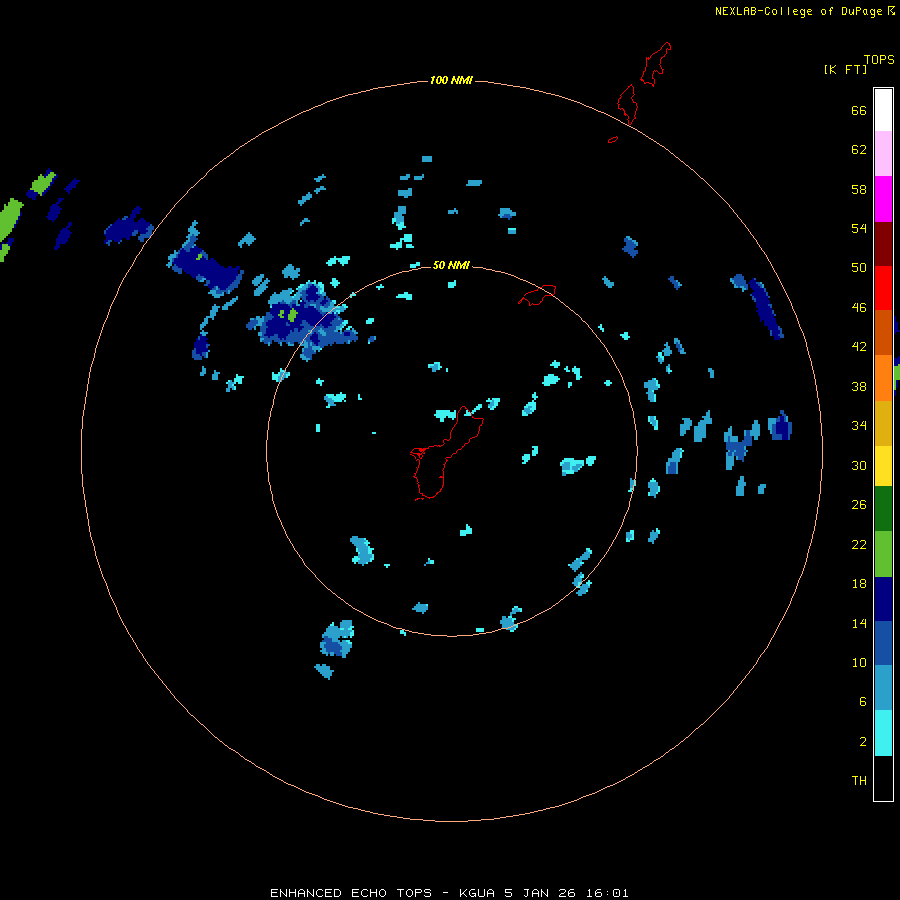The width and height of the screenshot is (900, 900).
Task: Select the magenta legend swatch
Action: coord(883,199)
